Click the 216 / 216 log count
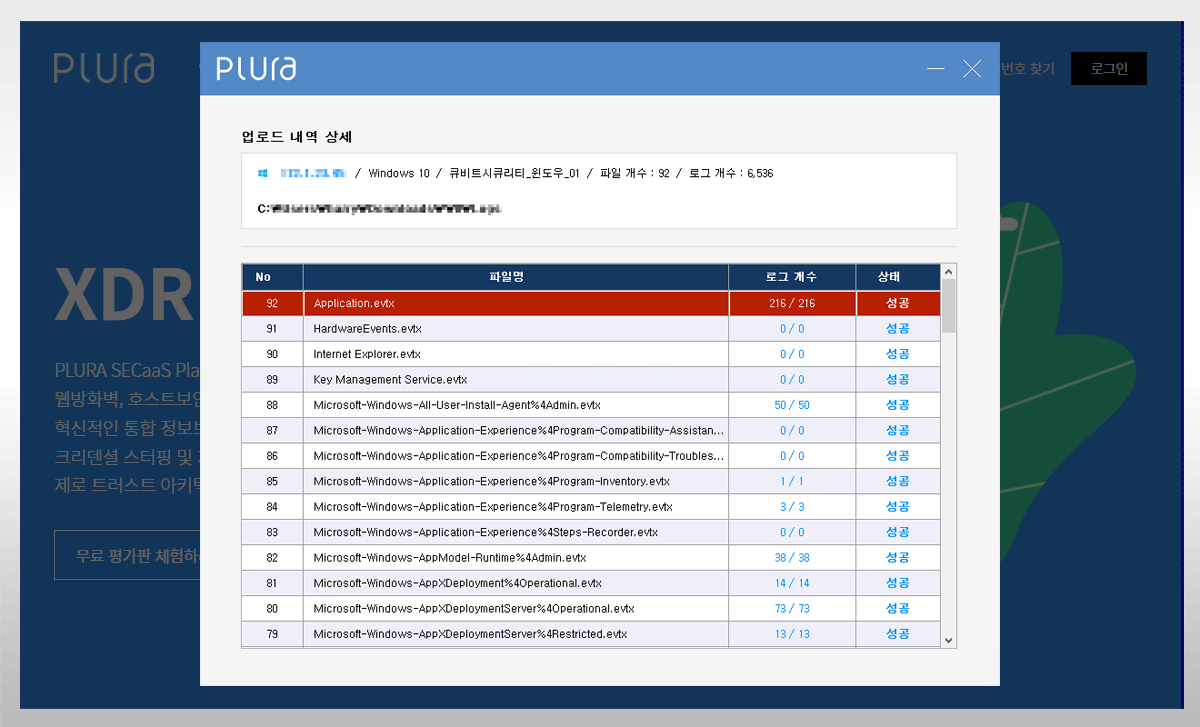The height and width of the screenshot is (727, 1200). click(792, 303)
